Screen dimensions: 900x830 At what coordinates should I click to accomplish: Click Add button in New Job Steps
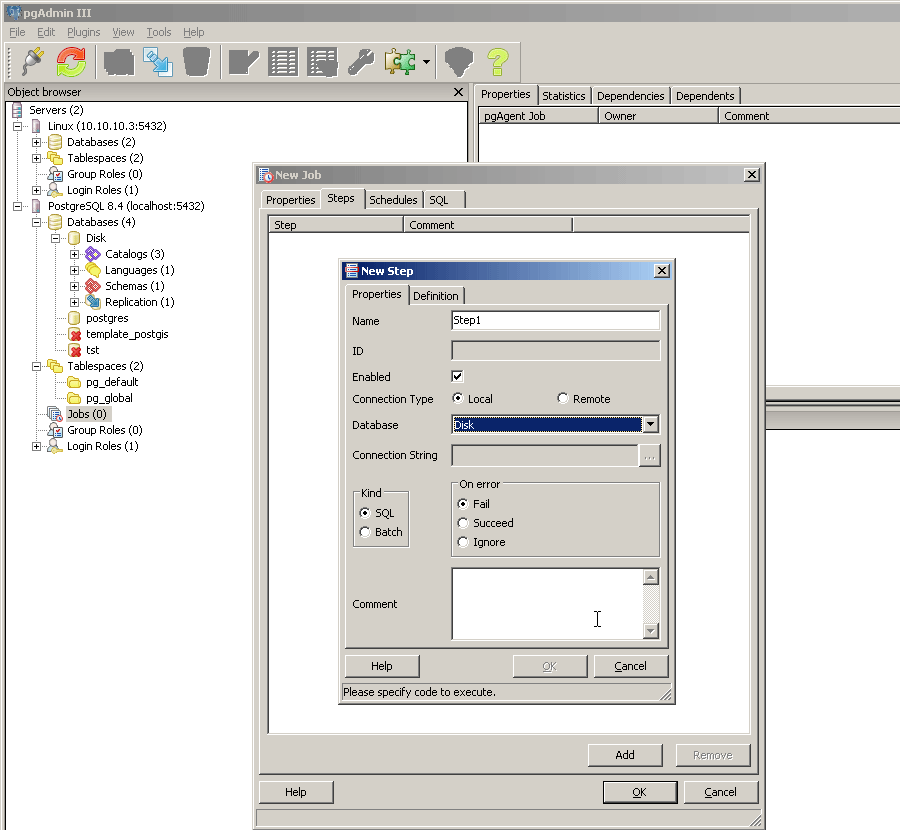click(x=624, y=755)
